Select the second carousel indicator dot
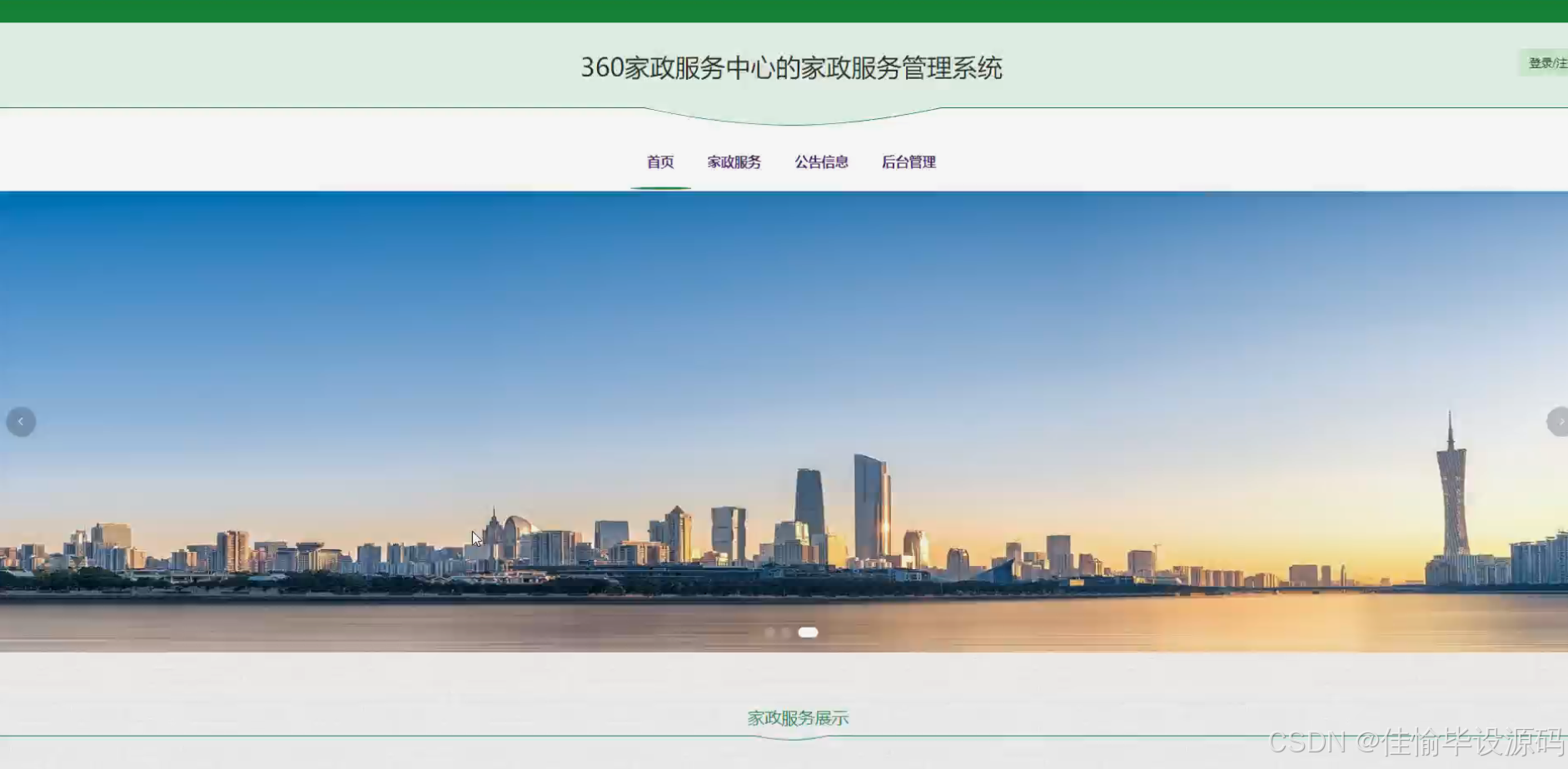This screenshot has width=1568, height=769. click(x=785, y=633)
